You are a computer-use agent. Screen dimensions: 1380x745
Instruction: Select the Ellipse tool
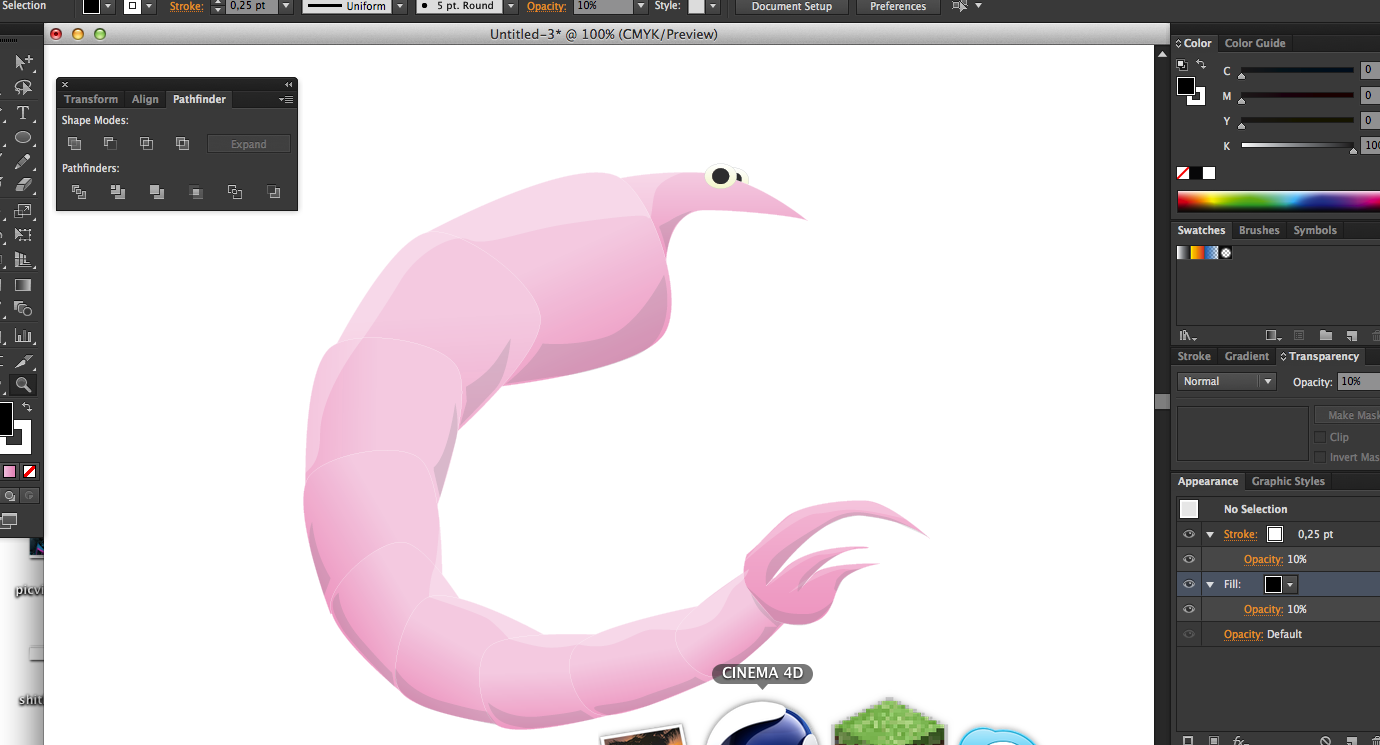[x=23, y=138]
